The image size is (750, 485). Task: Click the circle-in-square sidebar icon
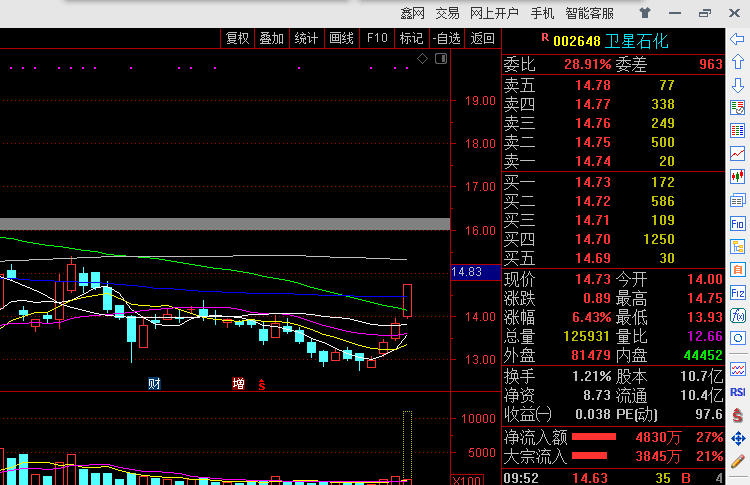pyautogui.click(x=738, y=339)
